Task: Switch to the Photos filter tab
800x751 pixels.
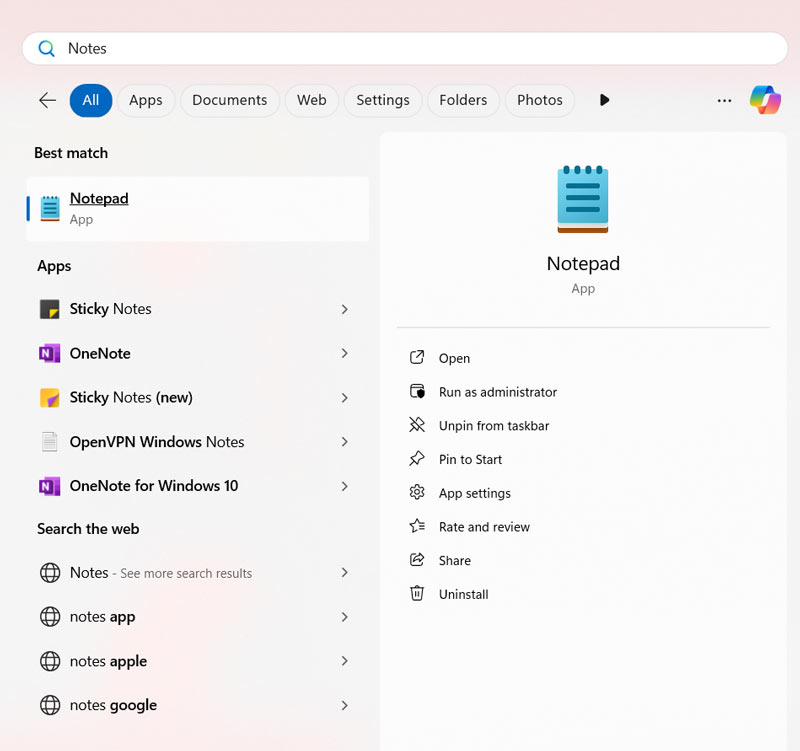Action: [x=540, y=100]
